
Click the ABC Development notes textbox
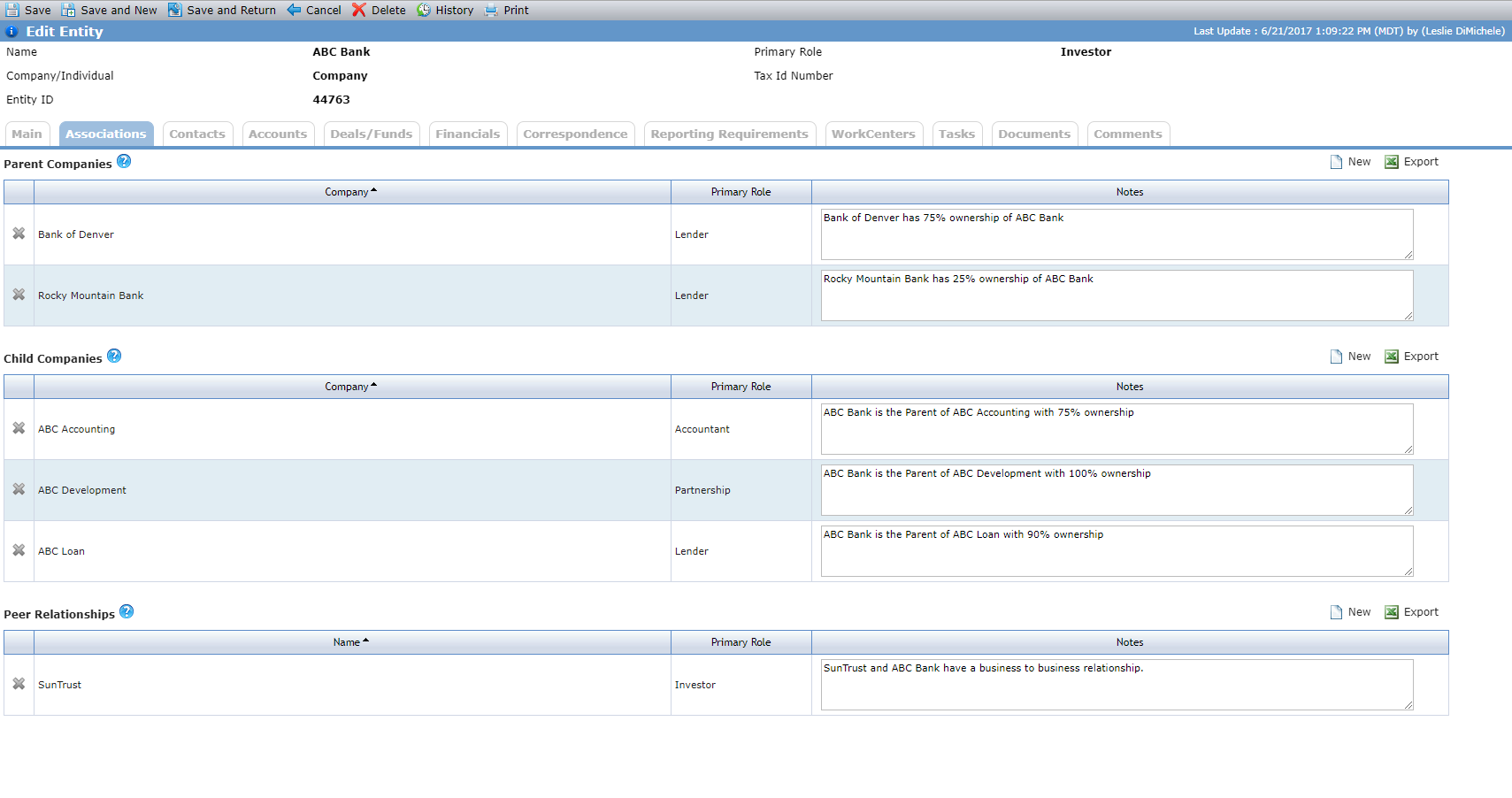click(1117, 490)
